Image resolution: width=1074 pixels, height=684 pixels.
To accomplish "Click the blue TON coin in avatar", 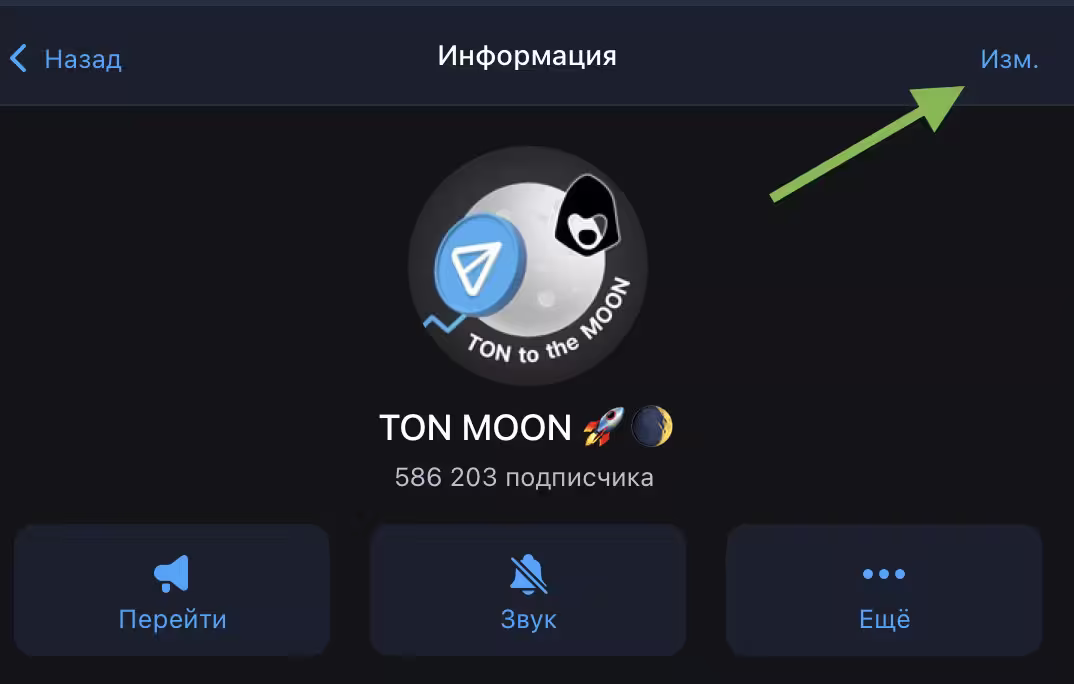I will pyautogui.click(x=479, y=266).
